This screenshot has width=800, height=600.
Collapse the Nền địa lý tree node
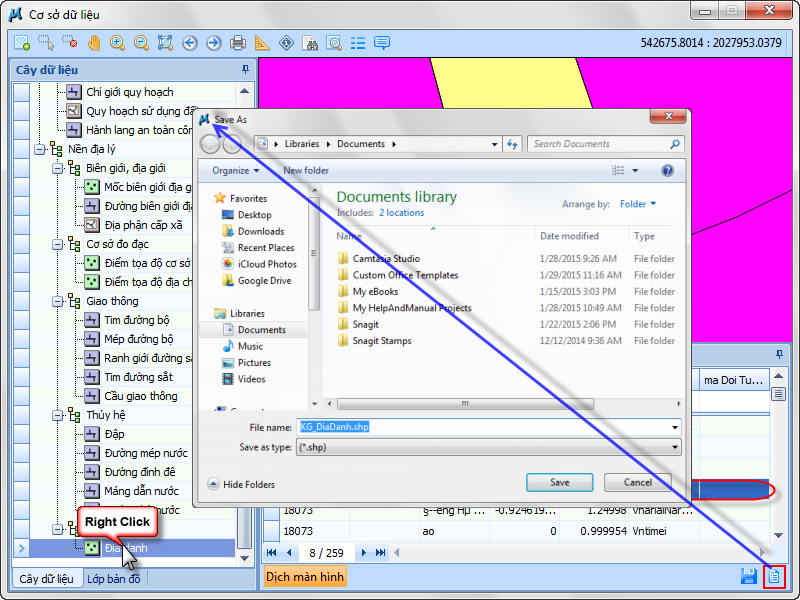point(40,149)
